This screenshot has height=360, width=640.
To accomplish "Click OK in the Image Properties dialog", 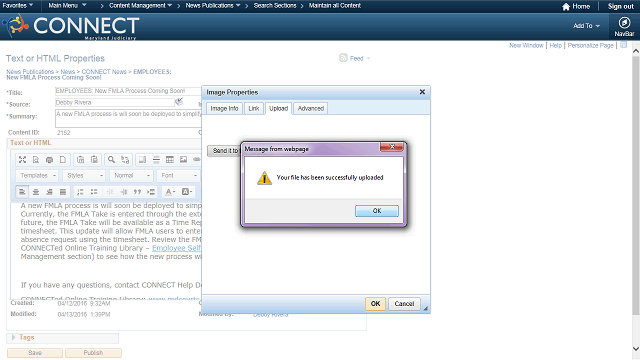I will (376, 304).
